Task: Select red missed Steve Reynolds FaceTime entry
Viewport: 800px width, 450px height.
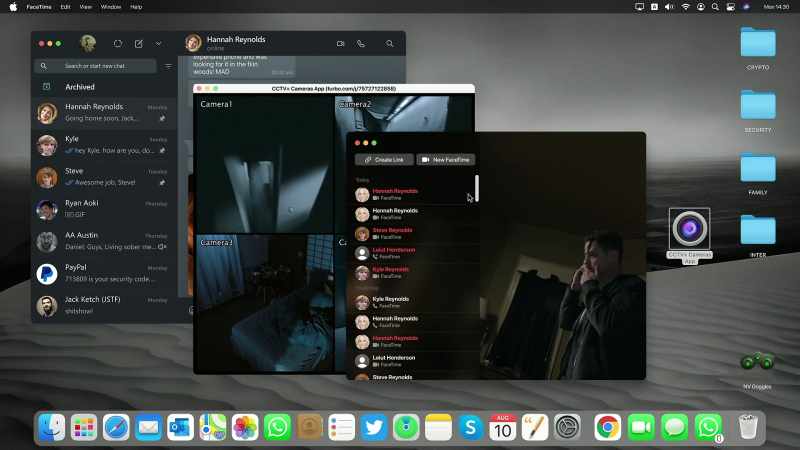Action: pos(412,234)
